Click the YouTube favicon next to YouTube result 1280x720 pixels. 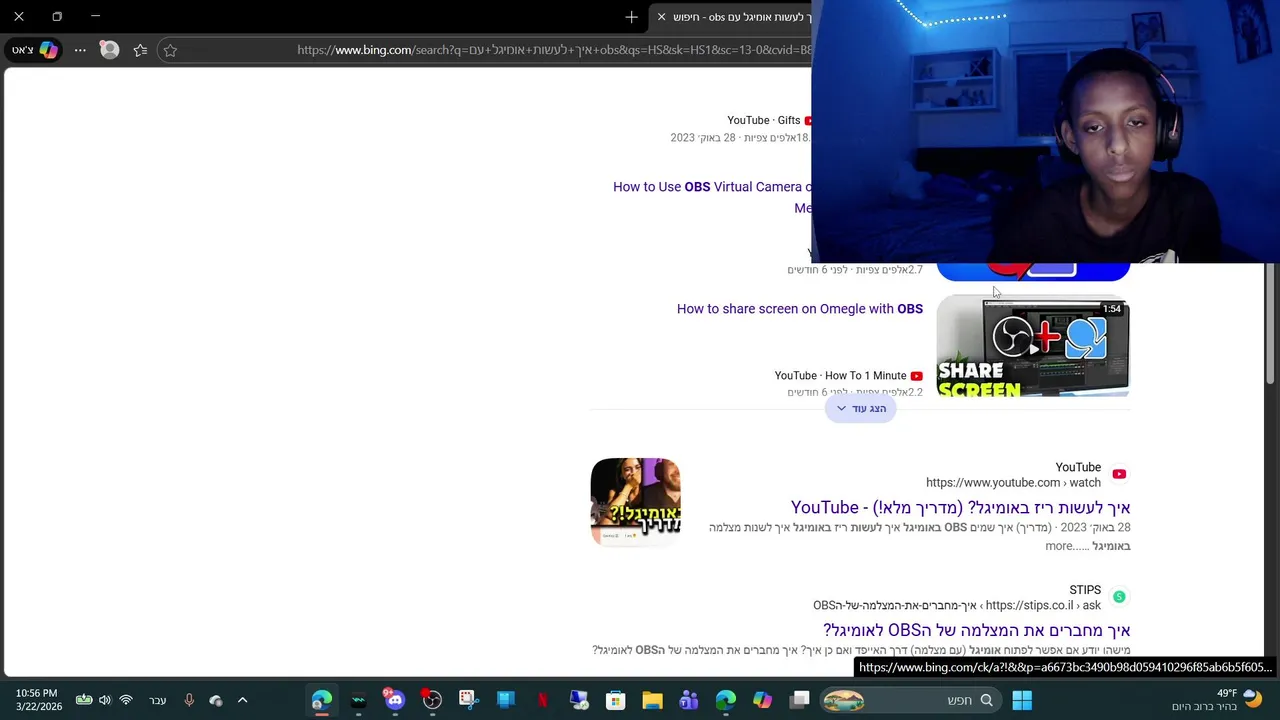pyautogui.click(x=1119, y=474)
